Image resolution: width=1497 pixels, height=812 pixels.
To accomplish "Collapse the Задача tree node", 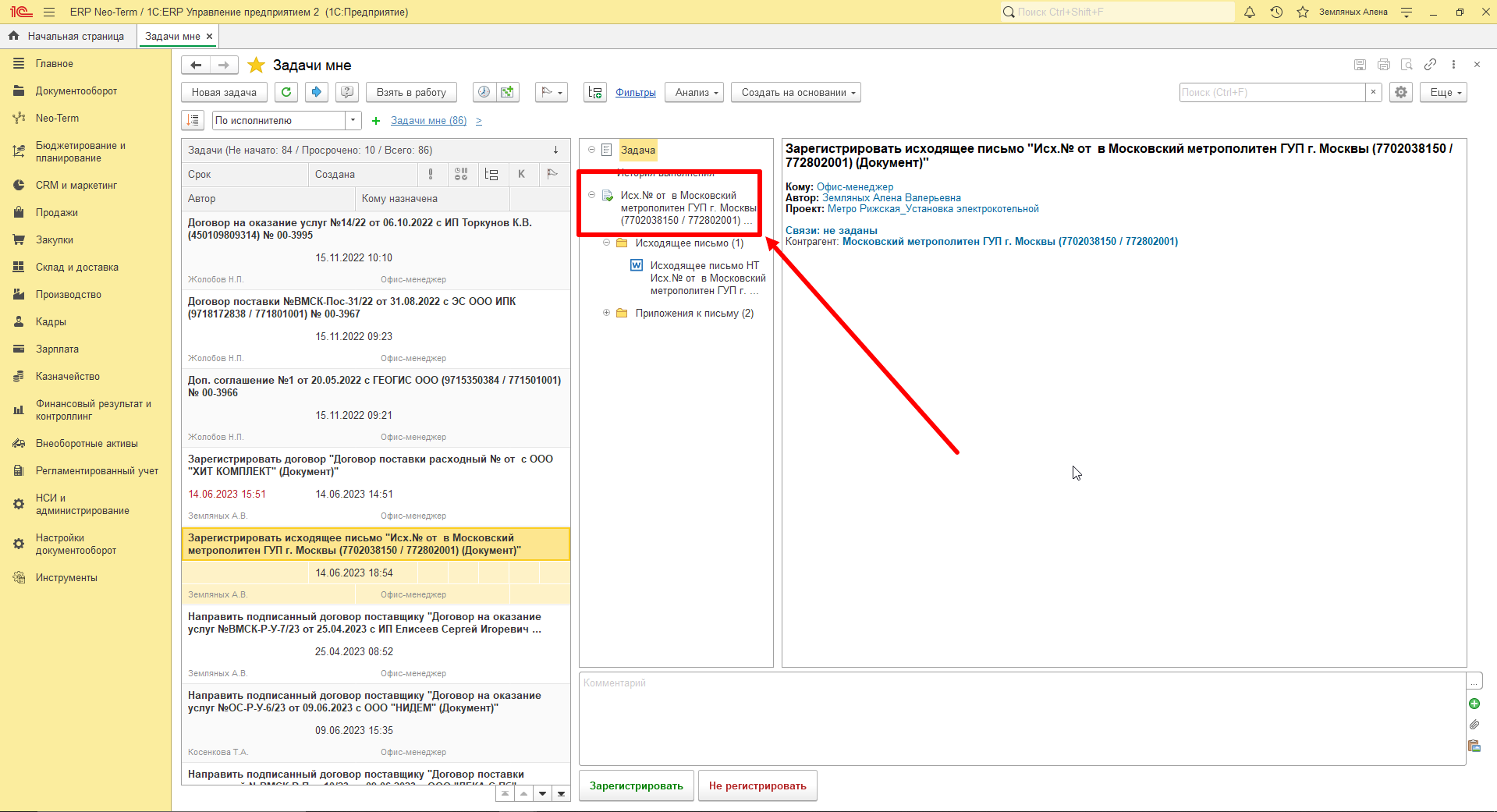I will click(x=591, y=150).
